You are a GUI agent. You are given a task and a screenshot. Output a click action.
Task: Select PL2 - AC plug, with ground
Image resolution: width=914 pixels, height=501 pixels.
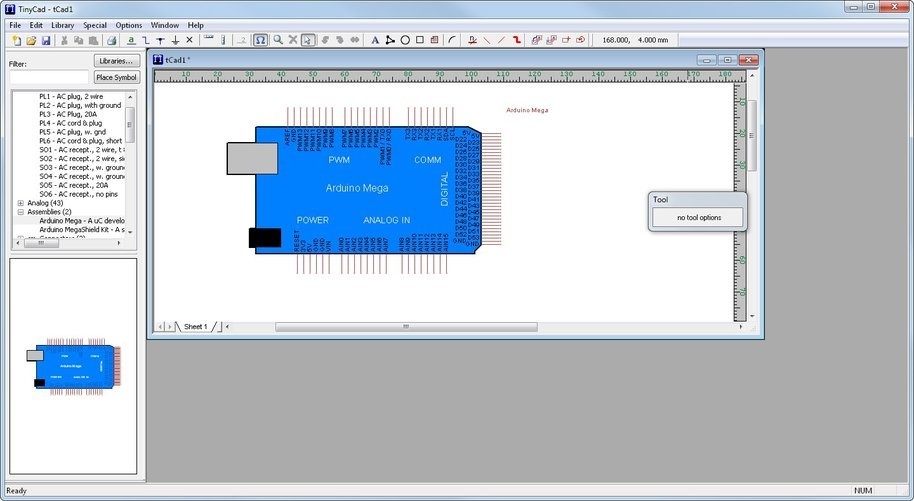click(x=80, y=106)
